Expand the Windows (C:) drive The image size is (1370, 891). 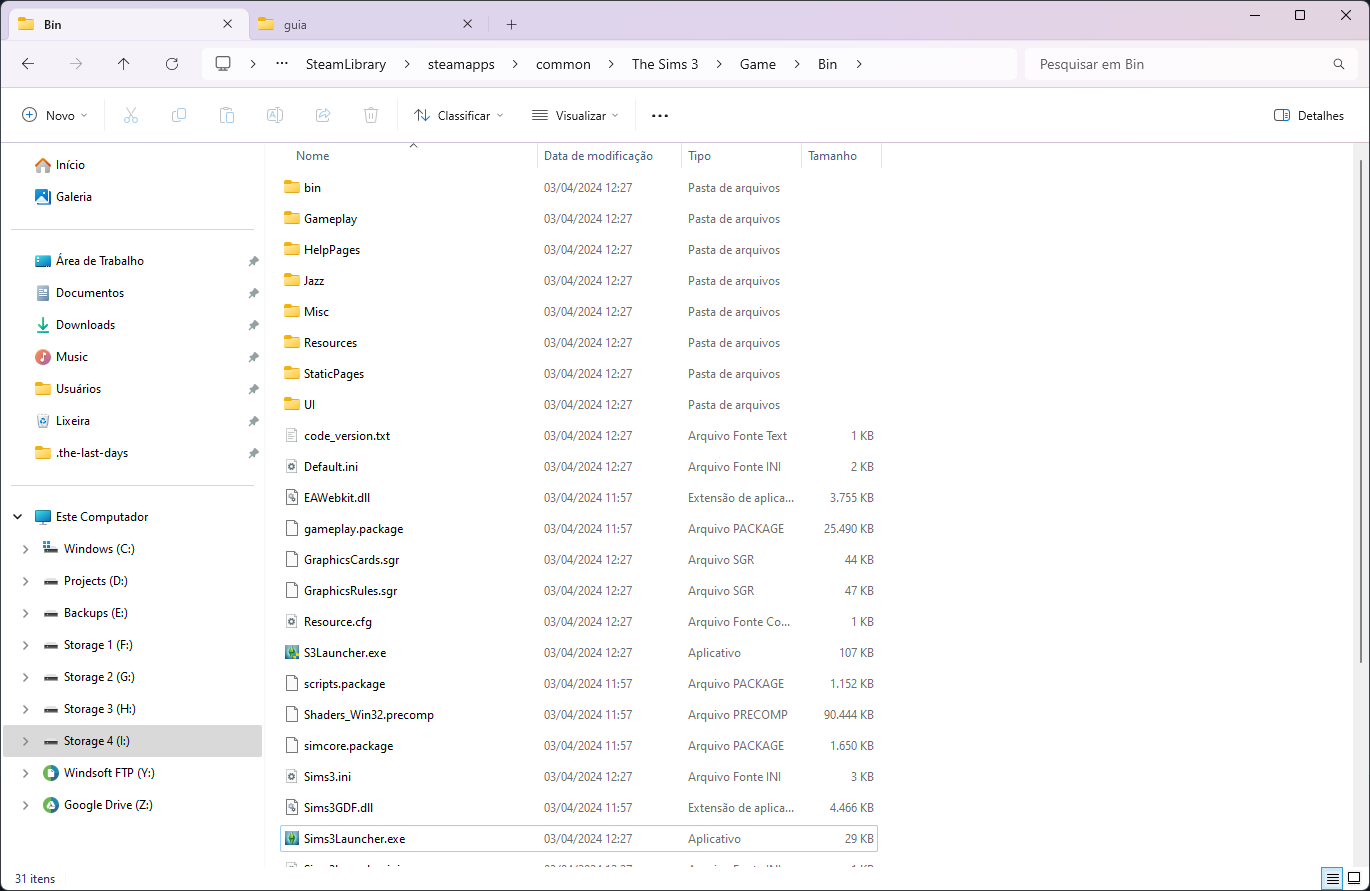point(26,549)
